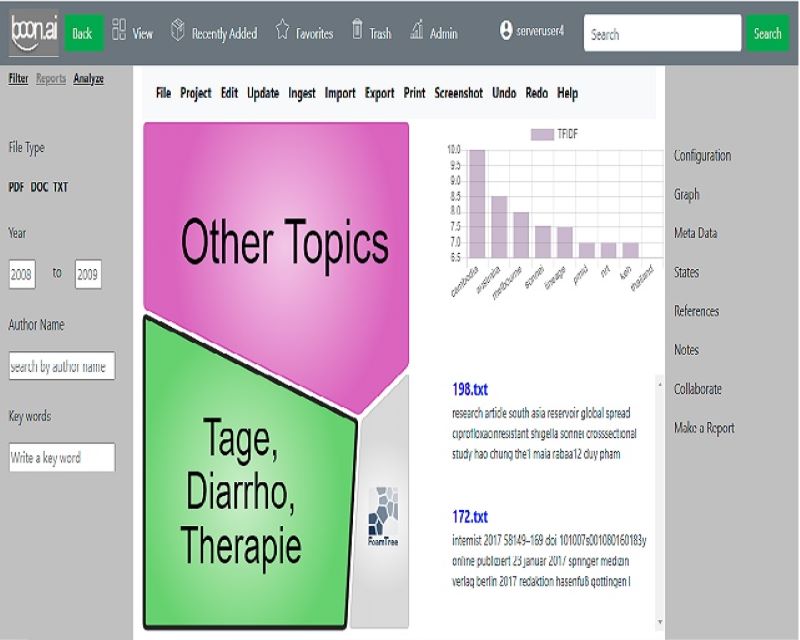Open Favorites star icon
Viewport: 800px width, 640px height.
pos(282,31)
